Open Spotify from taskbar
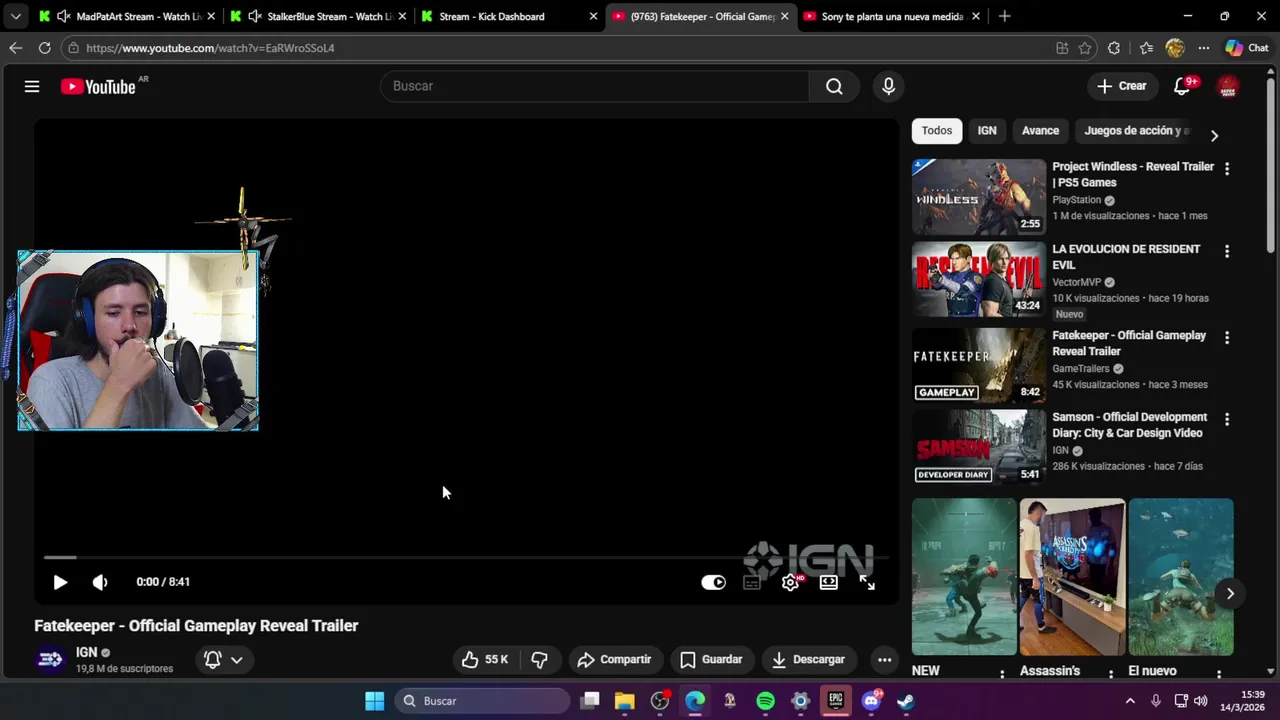Viewport: 1280px width, 720px height. pyautogui.click(x=765, y=701)
